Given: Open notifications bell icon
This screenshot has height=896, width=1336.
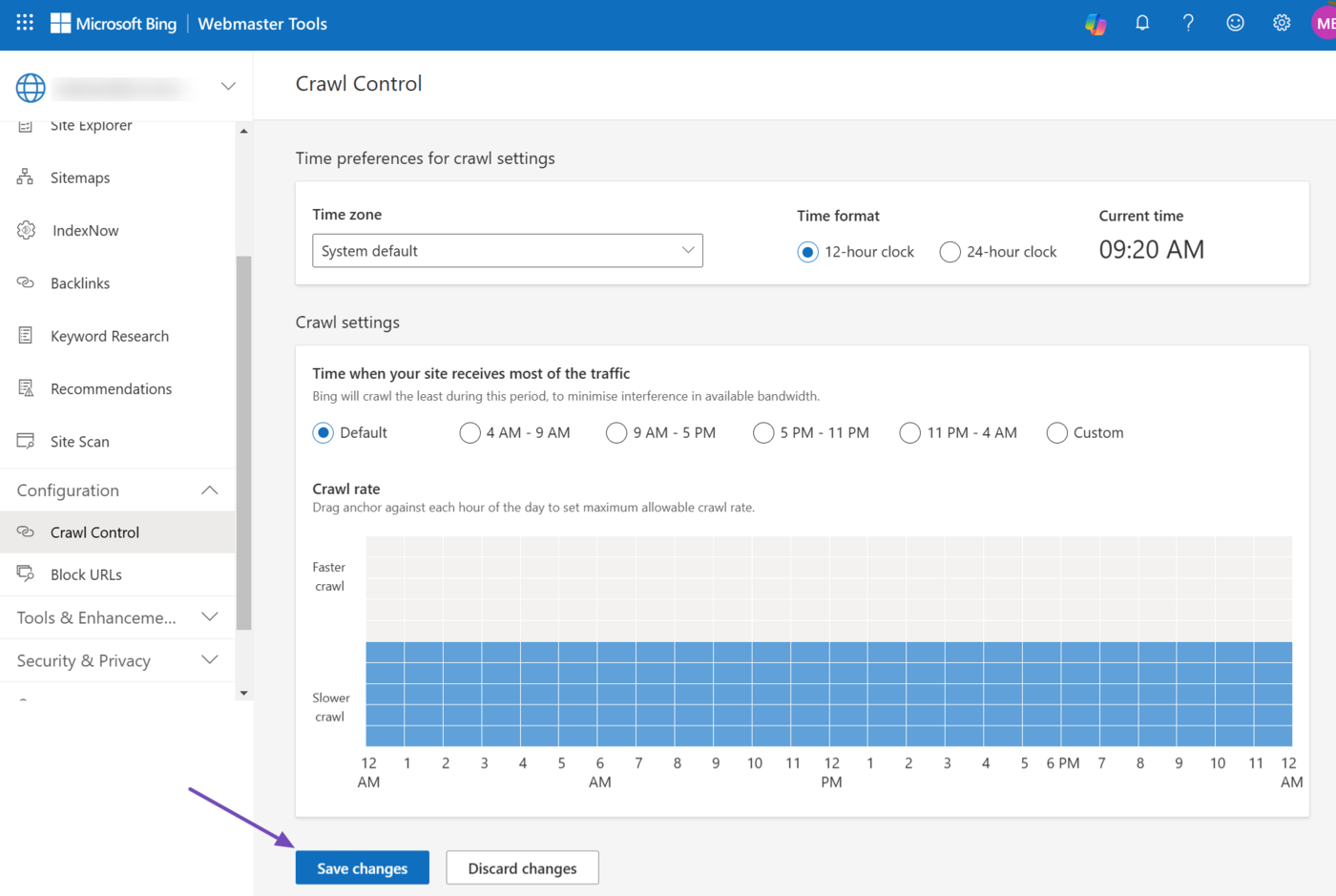Looking at the screenshot, I should click(x=1142, y=23).
